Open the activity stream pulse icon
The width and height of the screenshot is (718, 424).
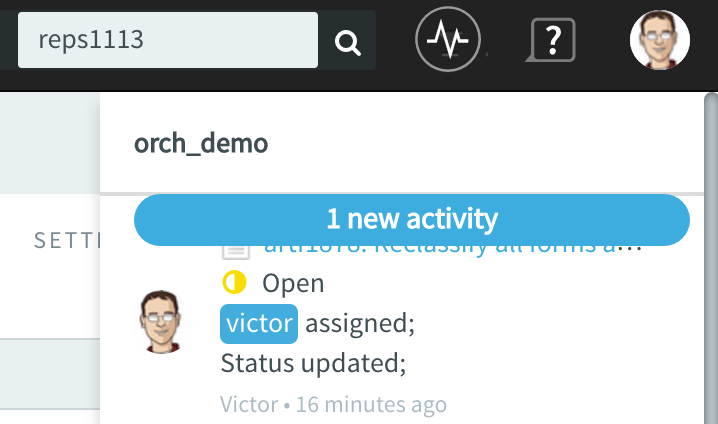tap(448, 39)
